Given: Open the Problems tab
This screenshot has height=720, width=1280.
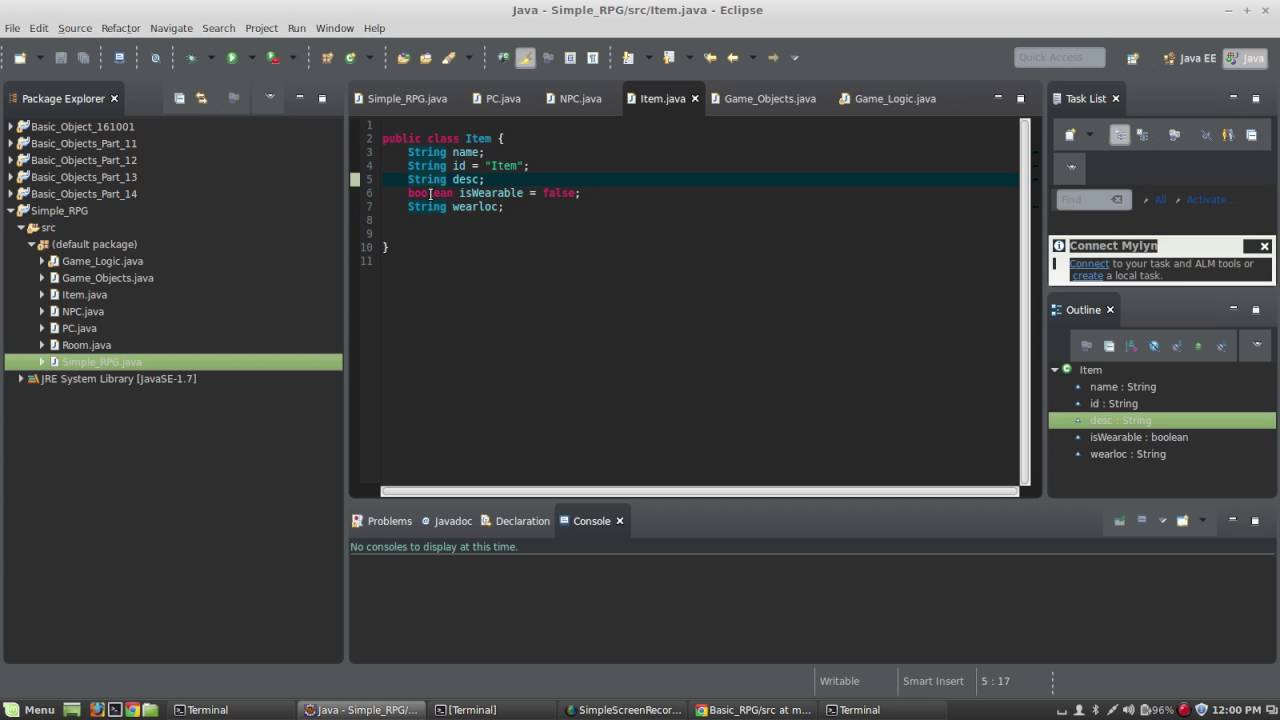Looking at the screenshot, I should click(x=382, y=521).
